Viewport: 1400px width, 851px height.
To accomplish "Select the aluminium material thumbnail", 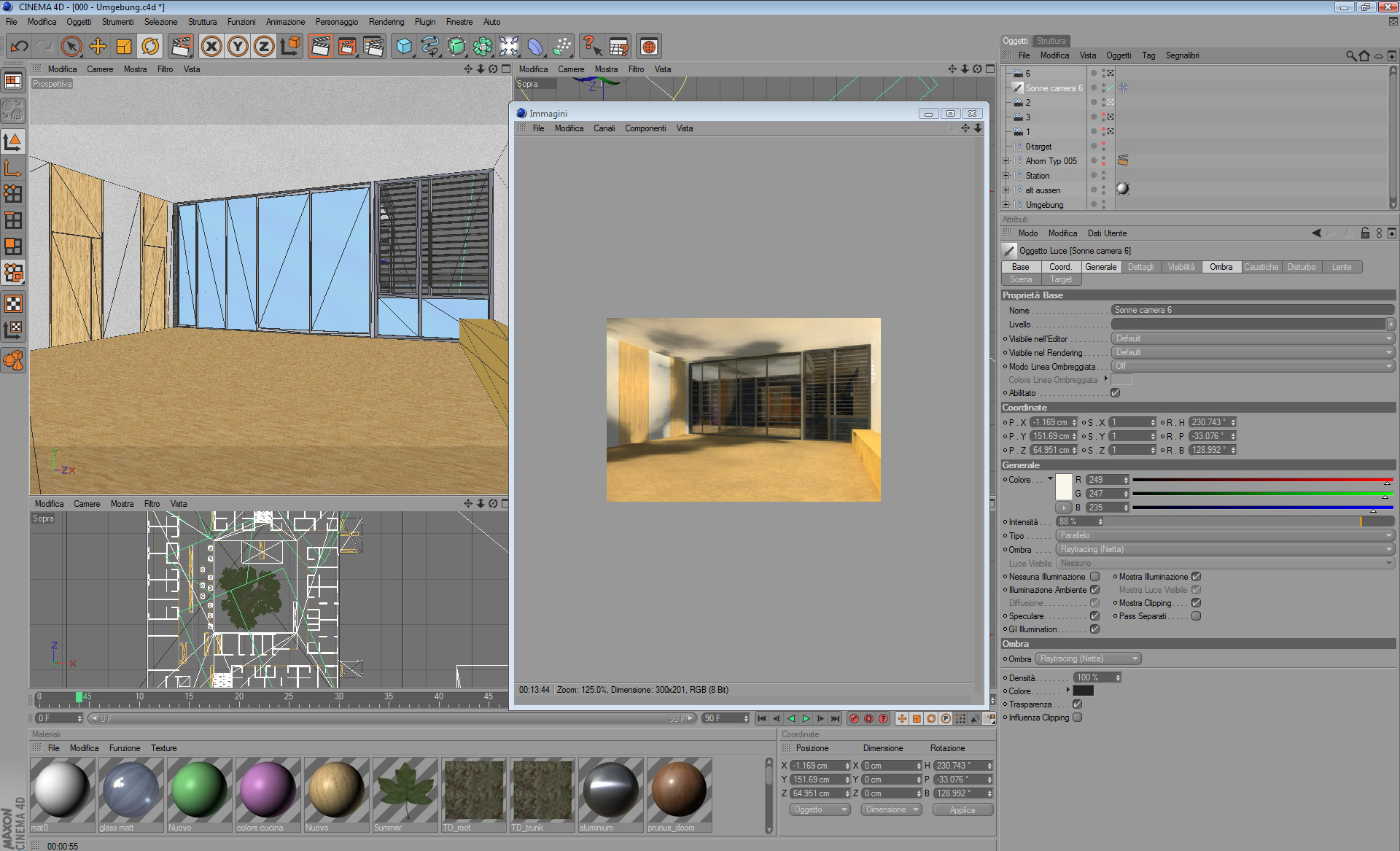I will pos(610,790).
